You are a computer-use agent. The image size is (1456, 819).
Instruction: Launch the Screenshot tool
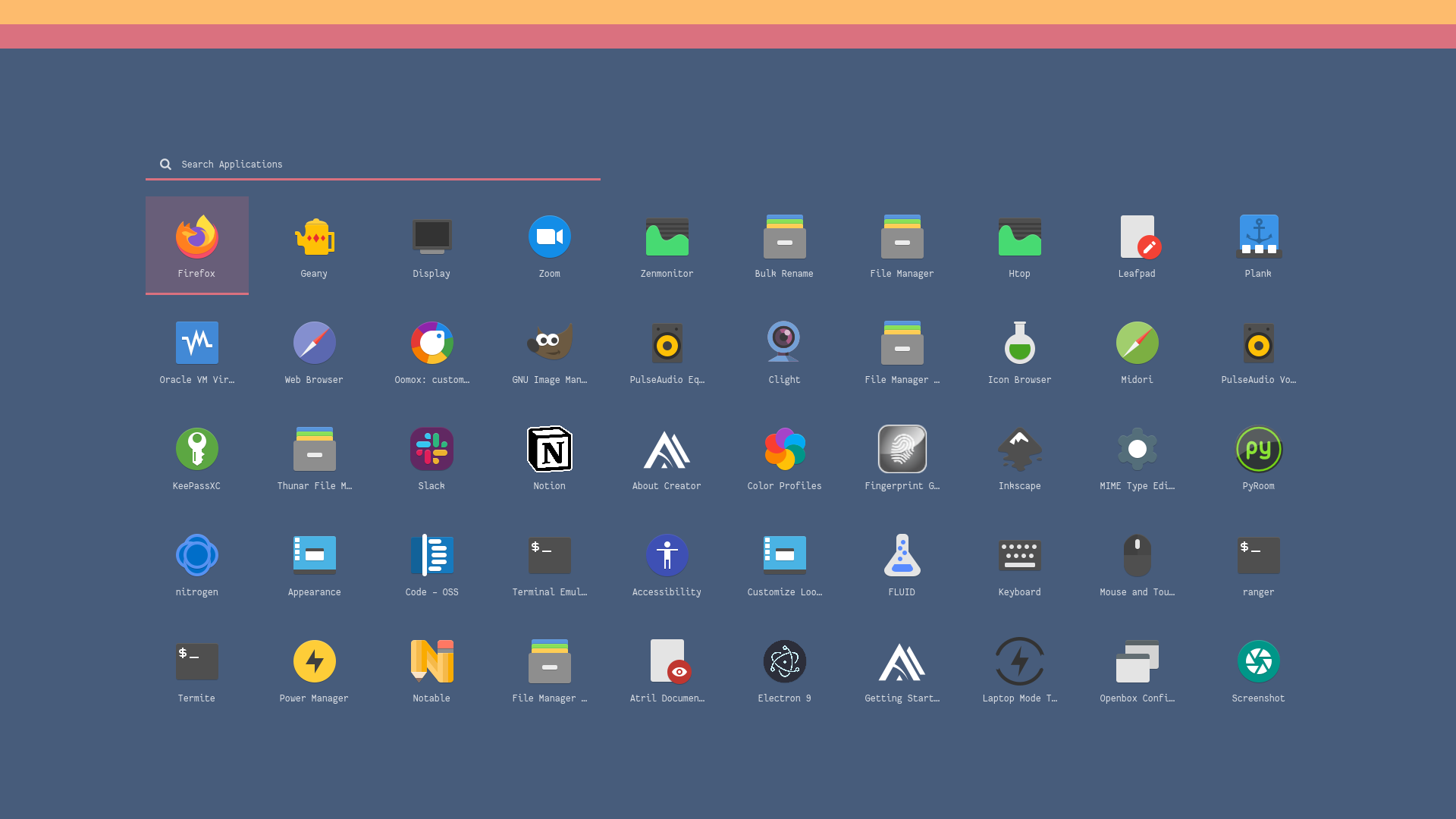[1258, 669]
